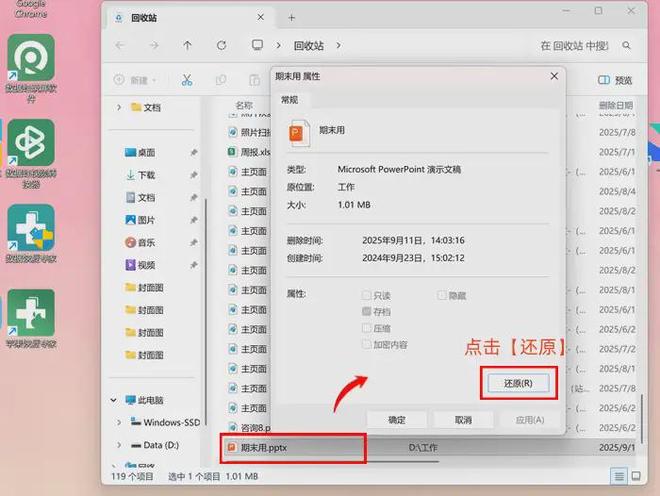Viewport: 660px width, 496px height.
Task: Select 此电脑 in the sidebar
Action: coord(144,400)
